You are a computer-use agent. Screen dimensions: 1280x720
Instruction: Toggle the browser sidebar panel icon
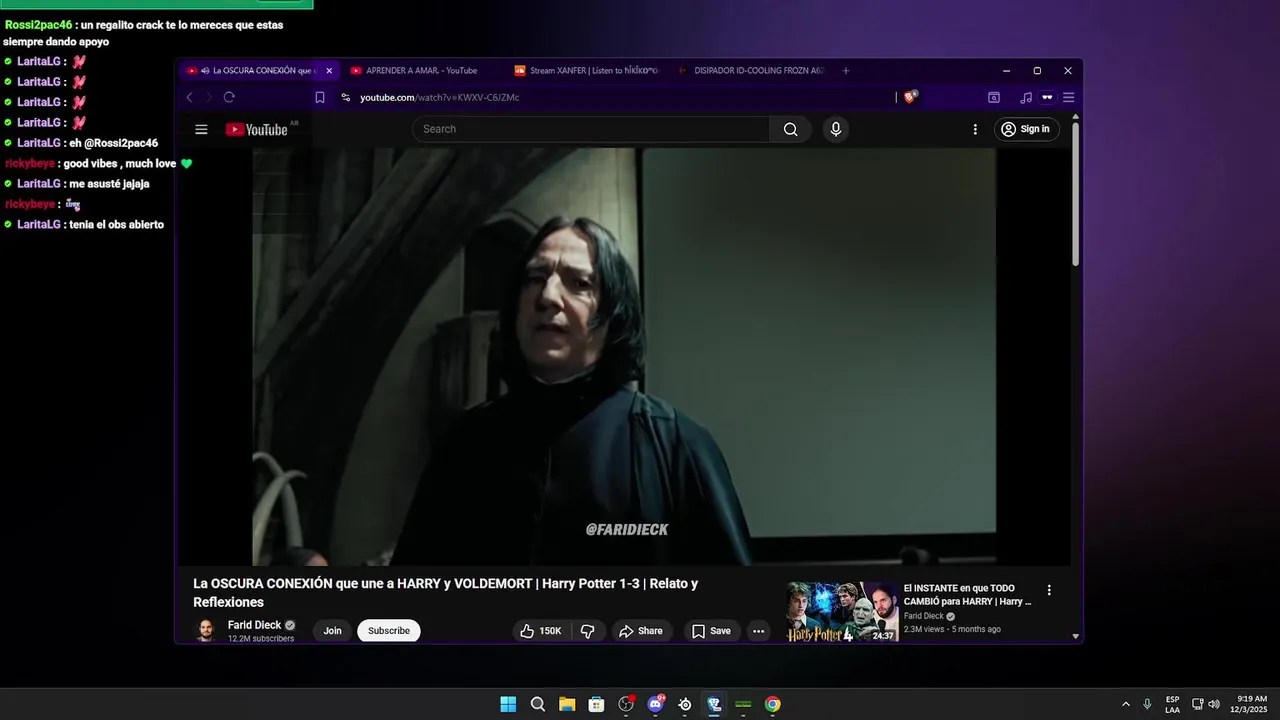click(x=994, y=97)
